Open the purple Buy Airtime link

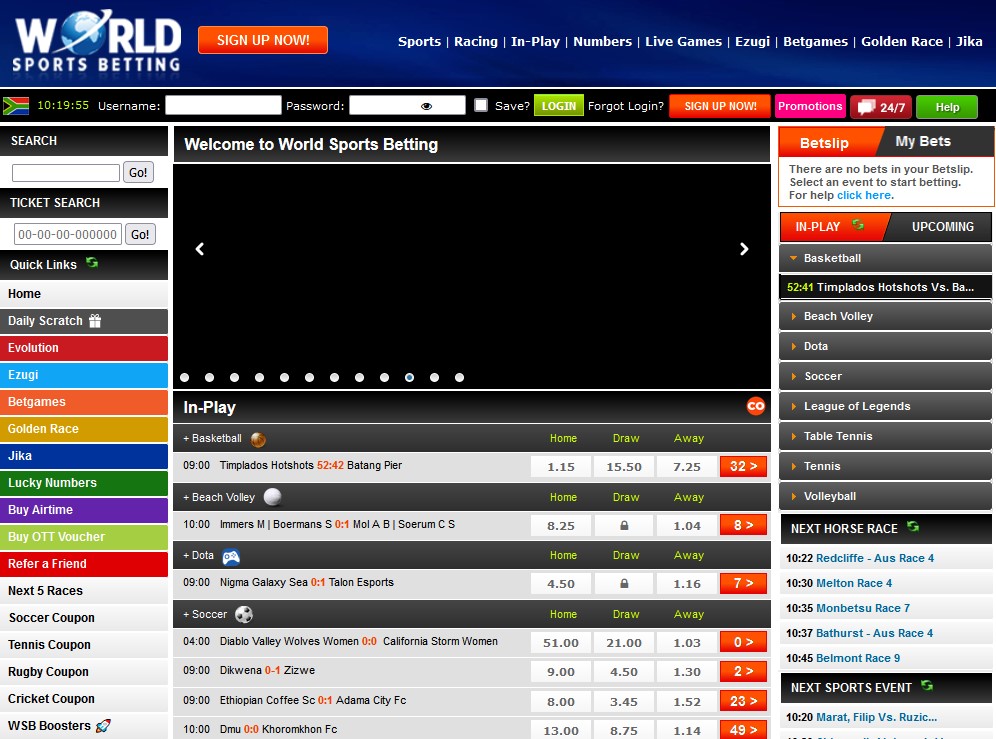[x=84, y=510]
